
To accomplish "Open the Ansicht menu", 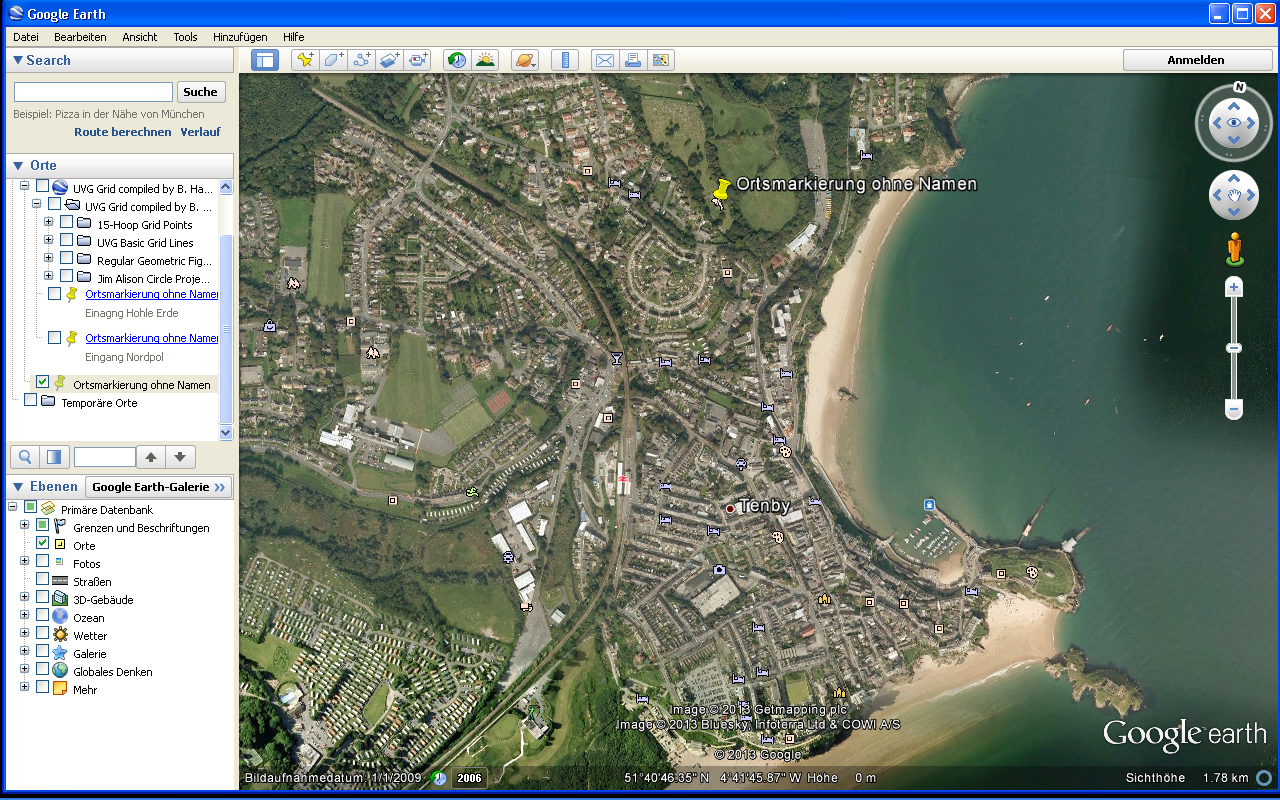I will click(x=140, y=37).
